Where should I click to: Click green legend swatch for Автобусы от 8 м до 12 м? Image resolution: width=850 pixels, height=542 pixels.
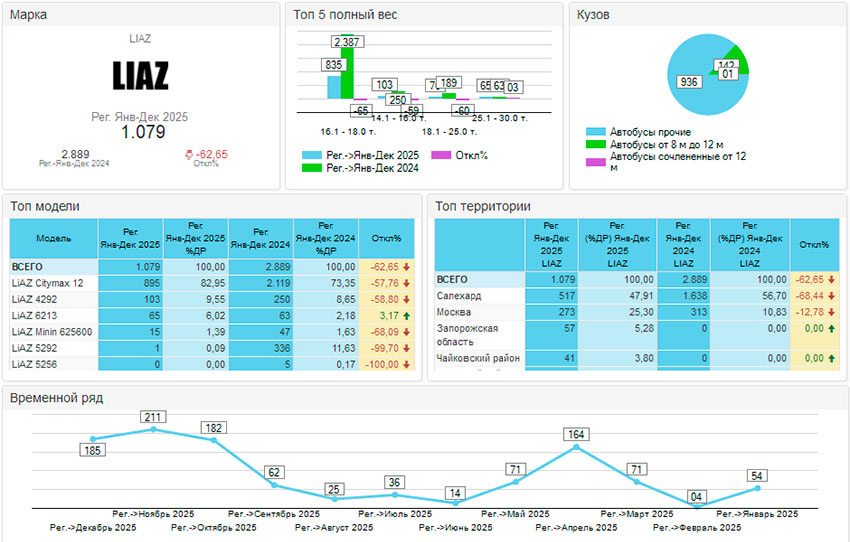click(595, 144)
